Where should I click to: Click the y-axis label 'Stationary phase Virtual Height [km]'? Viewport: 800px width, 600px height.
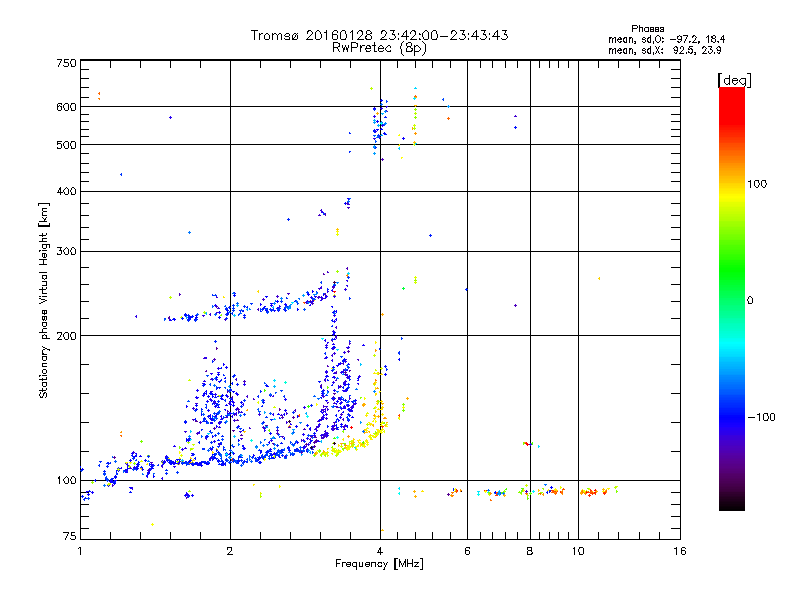[43, 300]
